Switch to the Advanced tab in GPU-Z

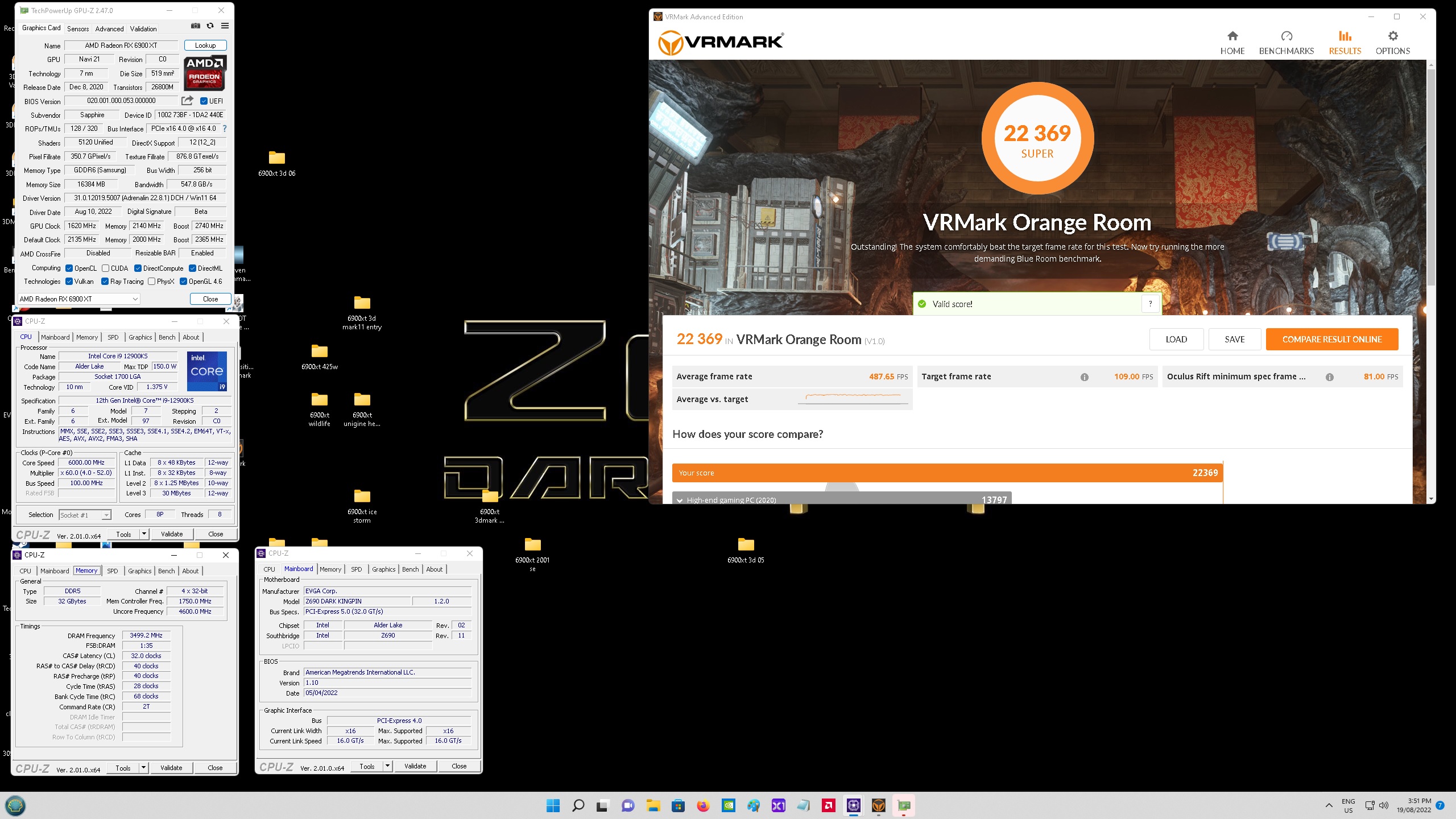click(109, 29)
